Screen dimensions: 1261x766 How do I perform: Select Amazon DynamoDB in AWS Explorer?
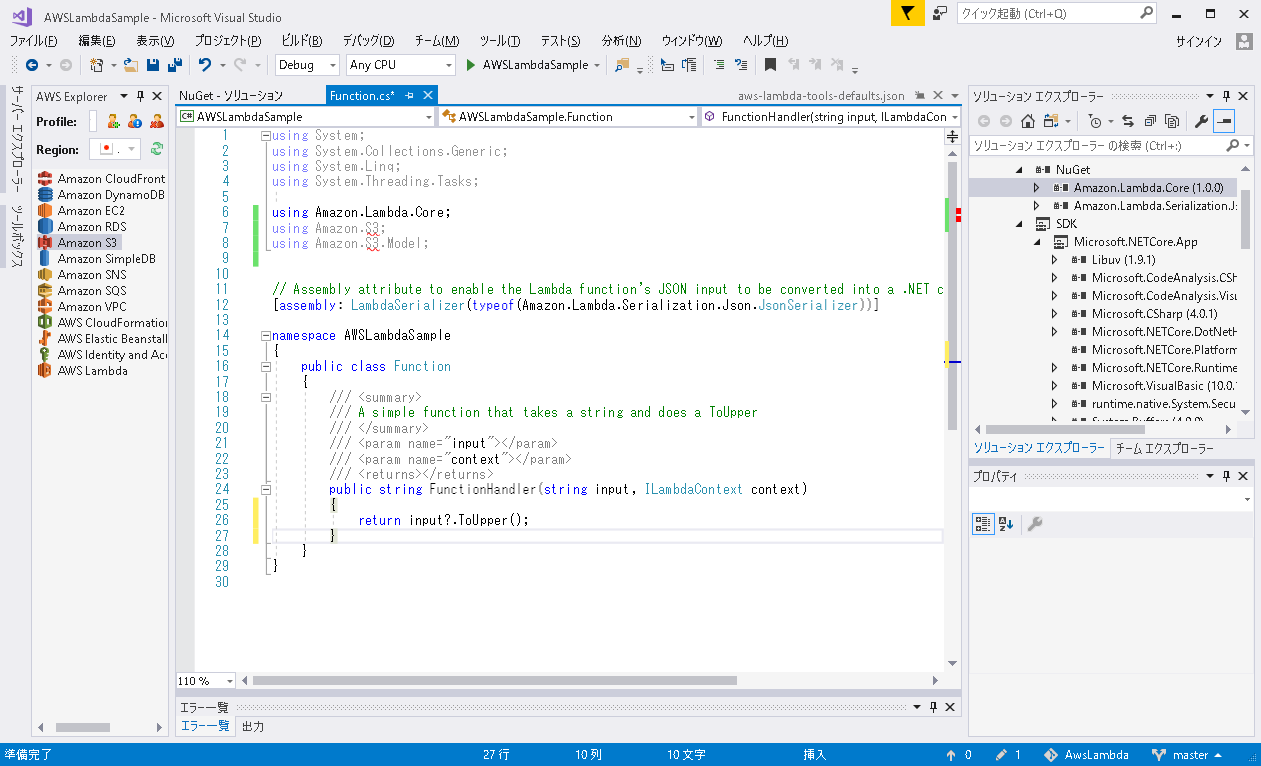[110, 195]
